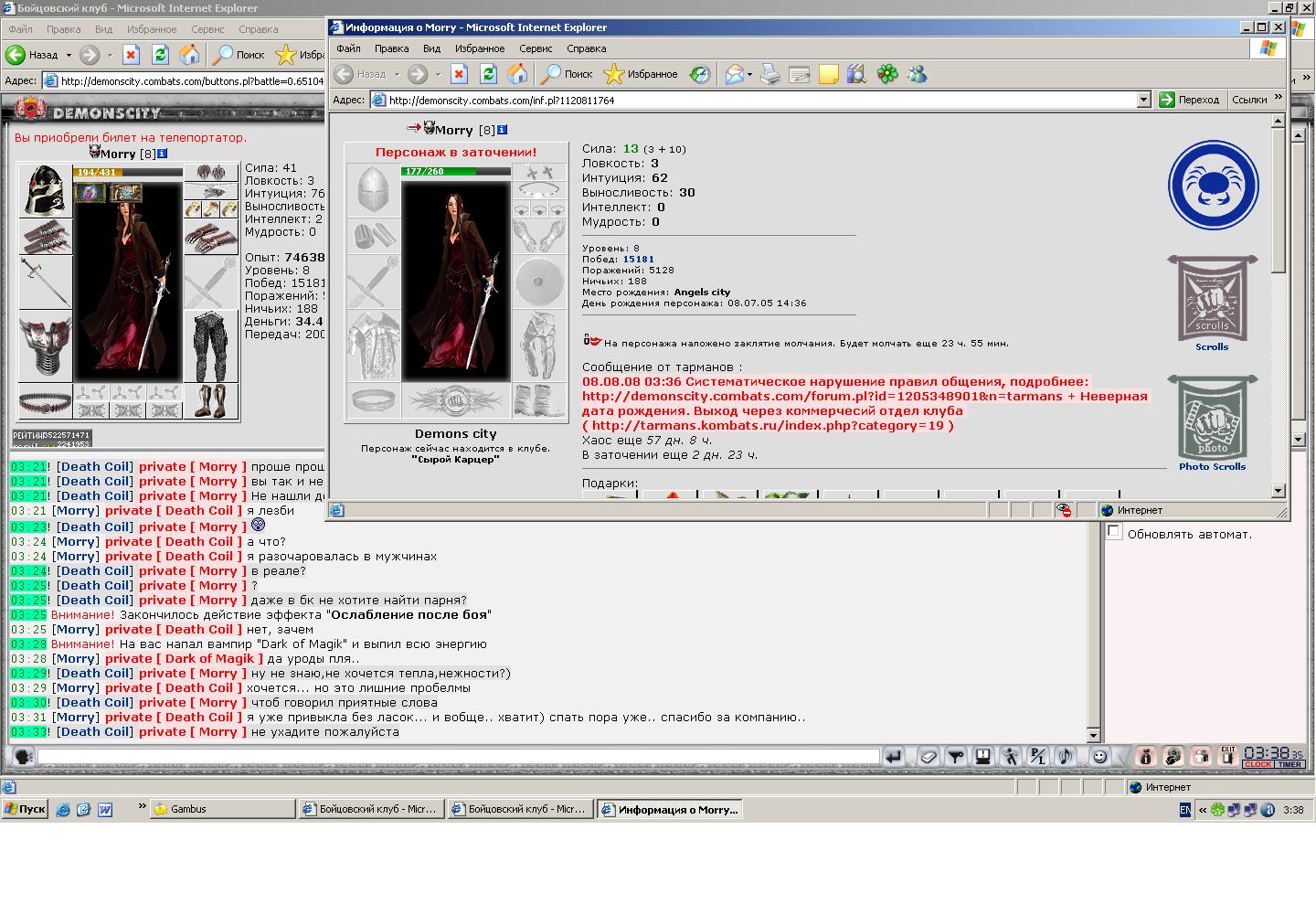Click the Переход go button
Viewport: 1316px width, 915px height.
[x=1189, y=100]
